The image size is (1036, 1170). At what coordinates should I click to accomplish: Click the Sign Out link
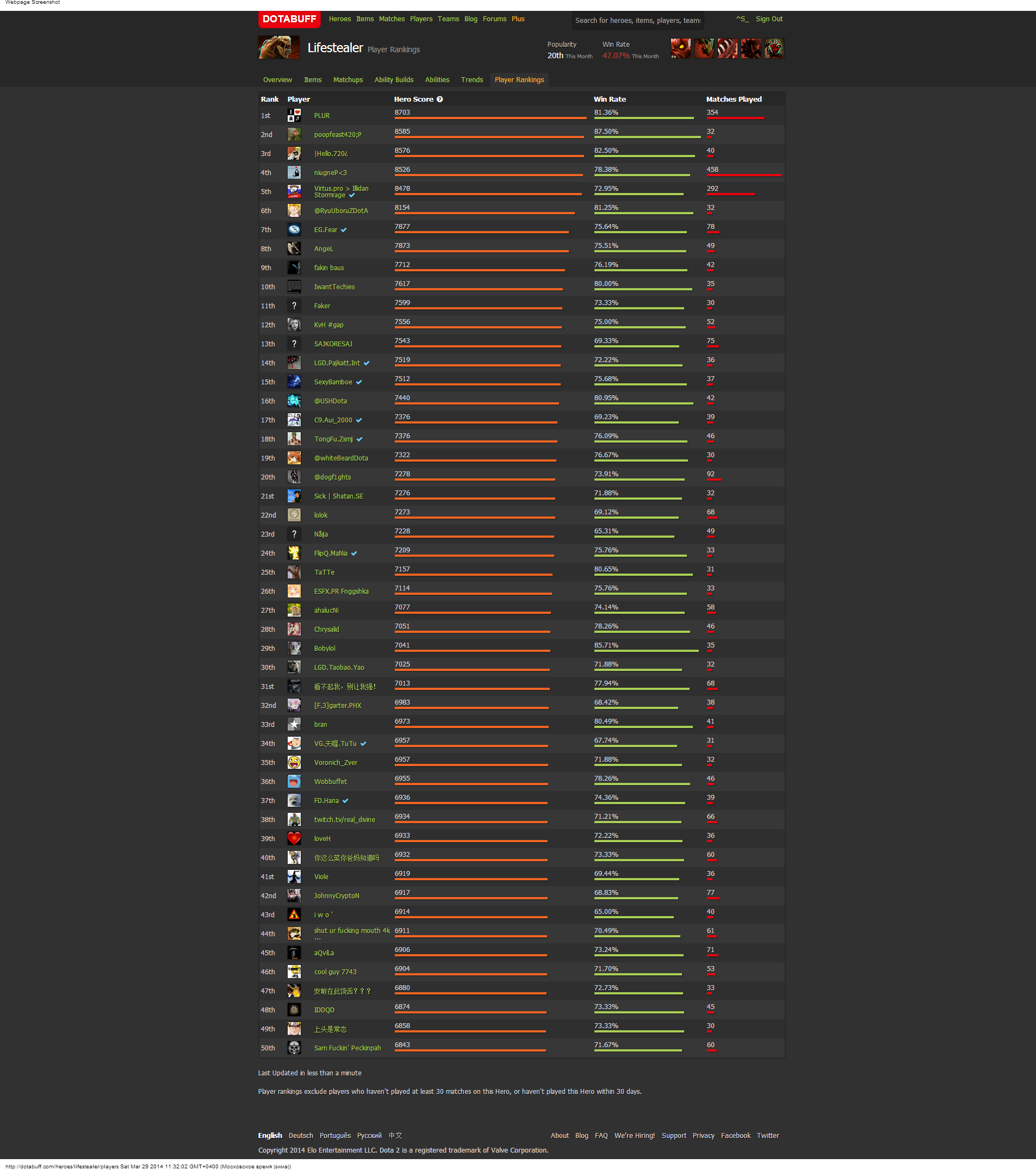point(768,19)
